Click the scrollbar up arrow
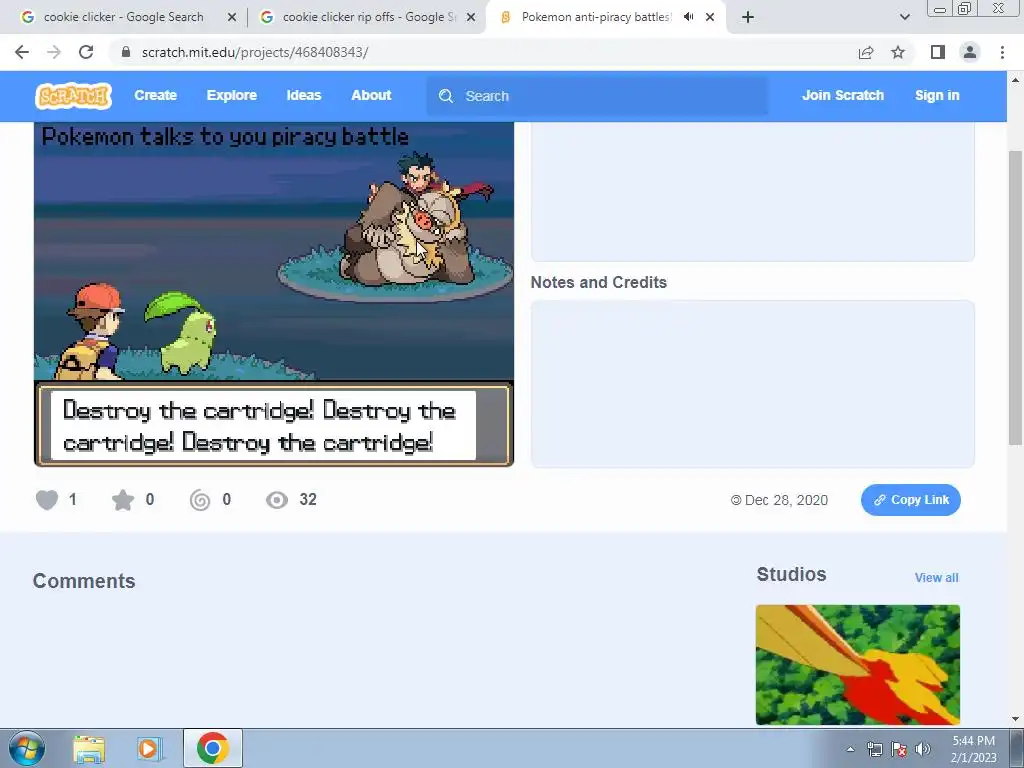Image resolution: width=1024 pixels, height=768 pixels. click(1015, 80)
